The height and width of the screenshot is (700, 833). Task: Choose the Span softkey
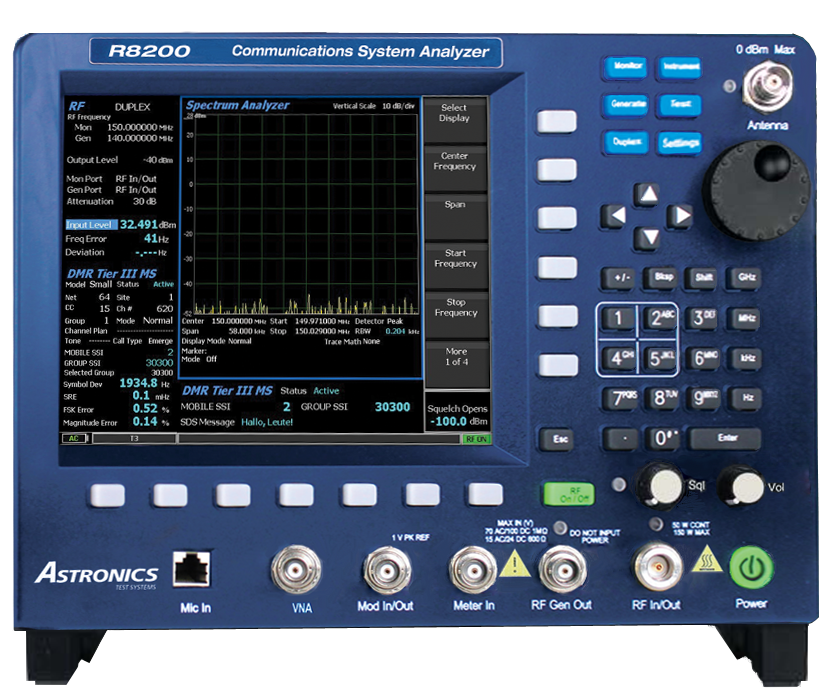(455, 205)
